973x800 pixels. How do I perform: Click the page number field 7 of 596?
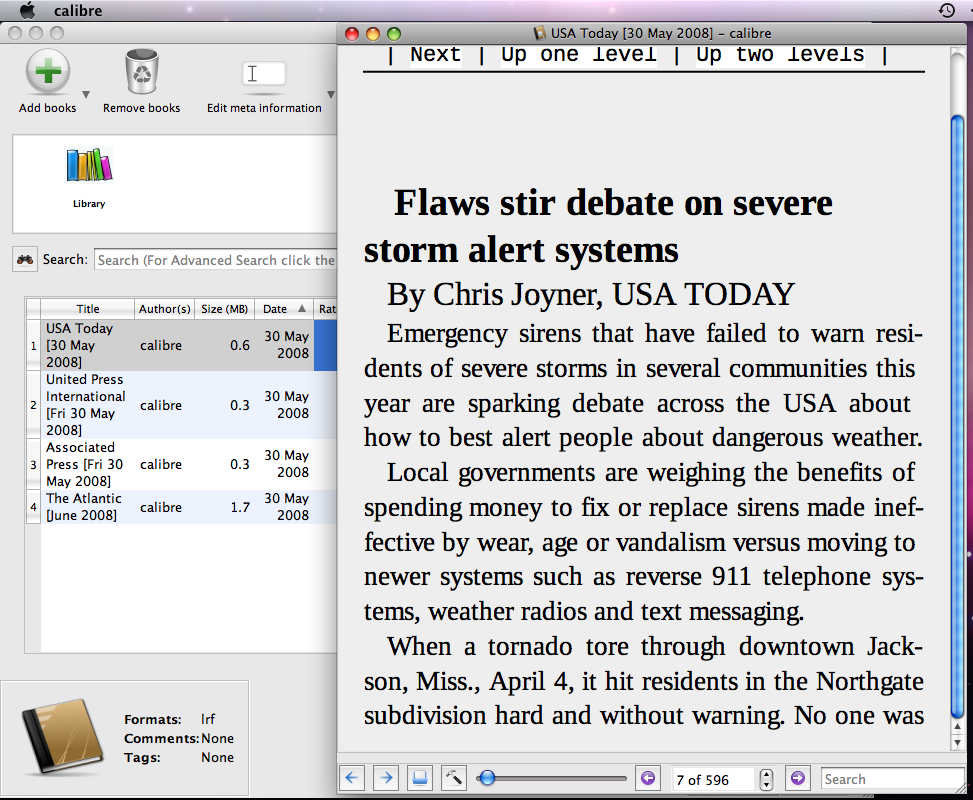pos(714,780)
